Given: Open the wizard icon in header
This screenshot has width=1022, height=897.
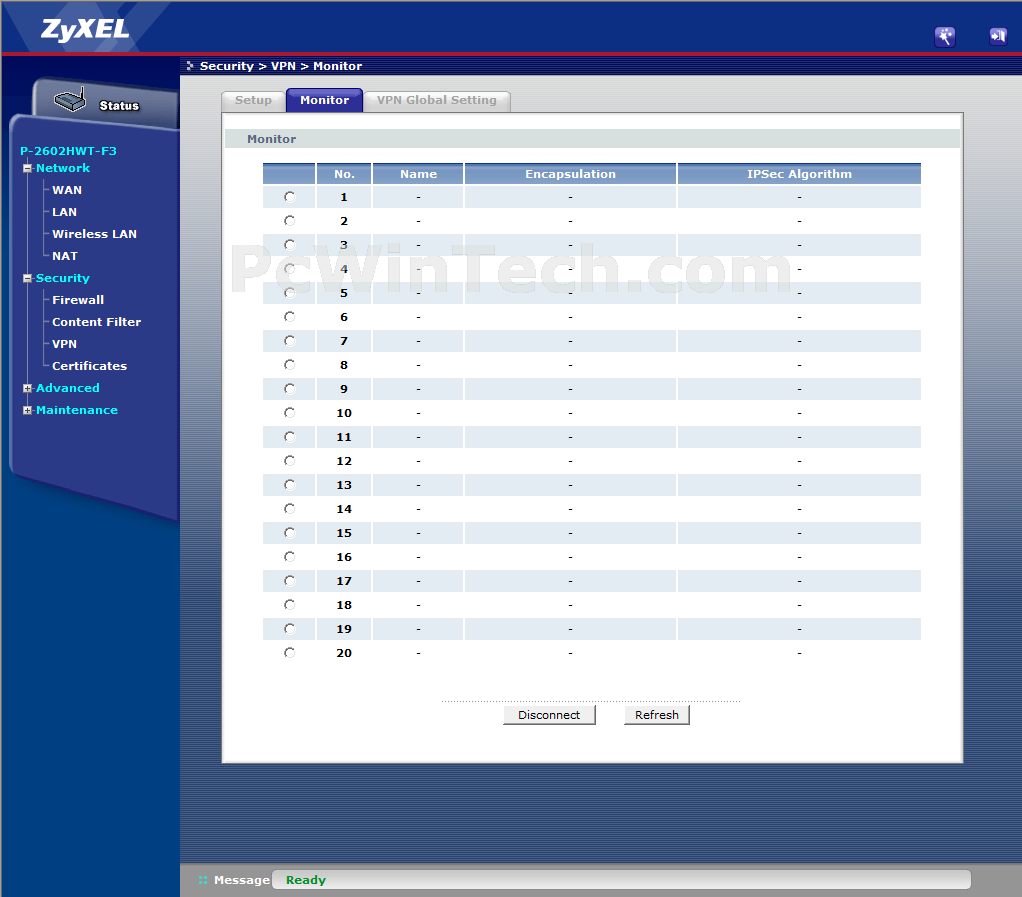Looking at the screenshot, I should [x=944, y=36].
